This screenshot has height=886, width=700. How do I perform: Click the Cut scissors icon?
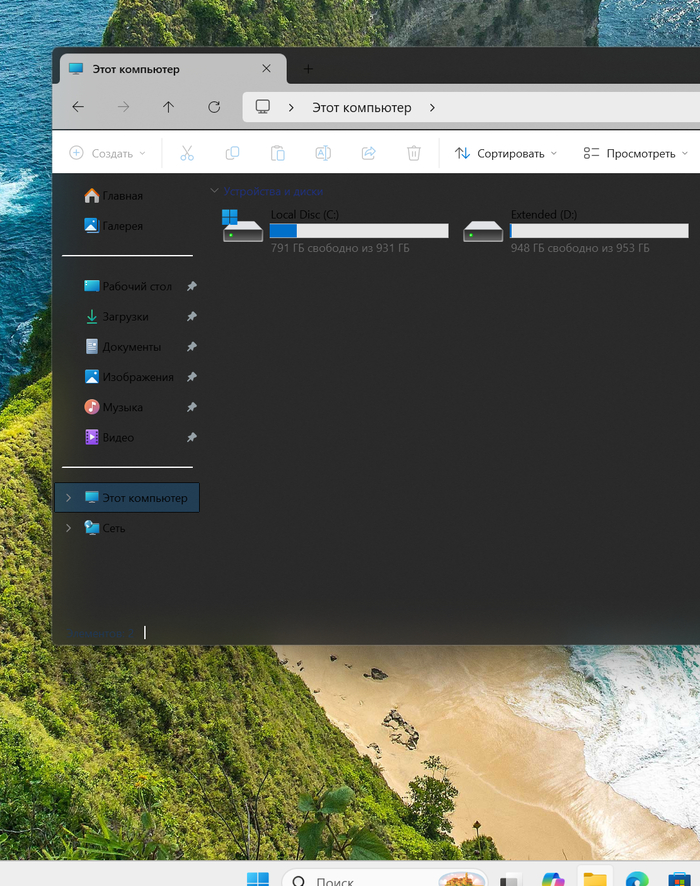tap(187, 153)
